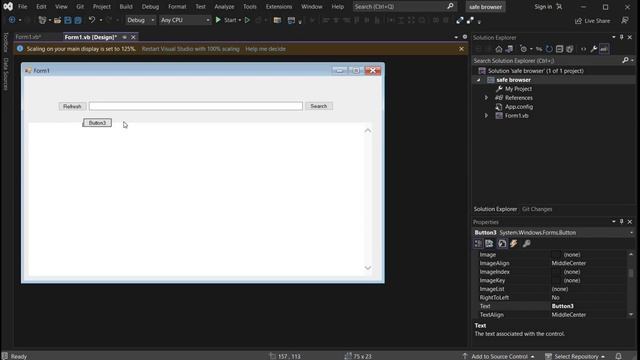640x360 pixels.
Task: Click the Pending Changes Filter clock icon
Action: pyautogui.click(x=523, y=49)
